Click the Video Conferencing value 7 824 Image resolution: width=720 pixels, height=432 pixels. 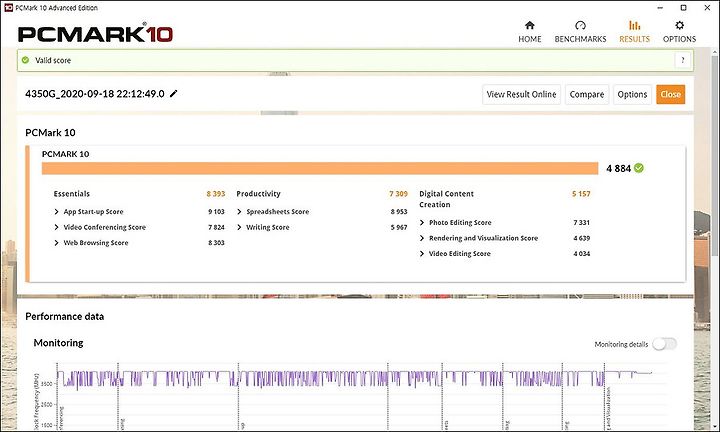pos(216,227)
